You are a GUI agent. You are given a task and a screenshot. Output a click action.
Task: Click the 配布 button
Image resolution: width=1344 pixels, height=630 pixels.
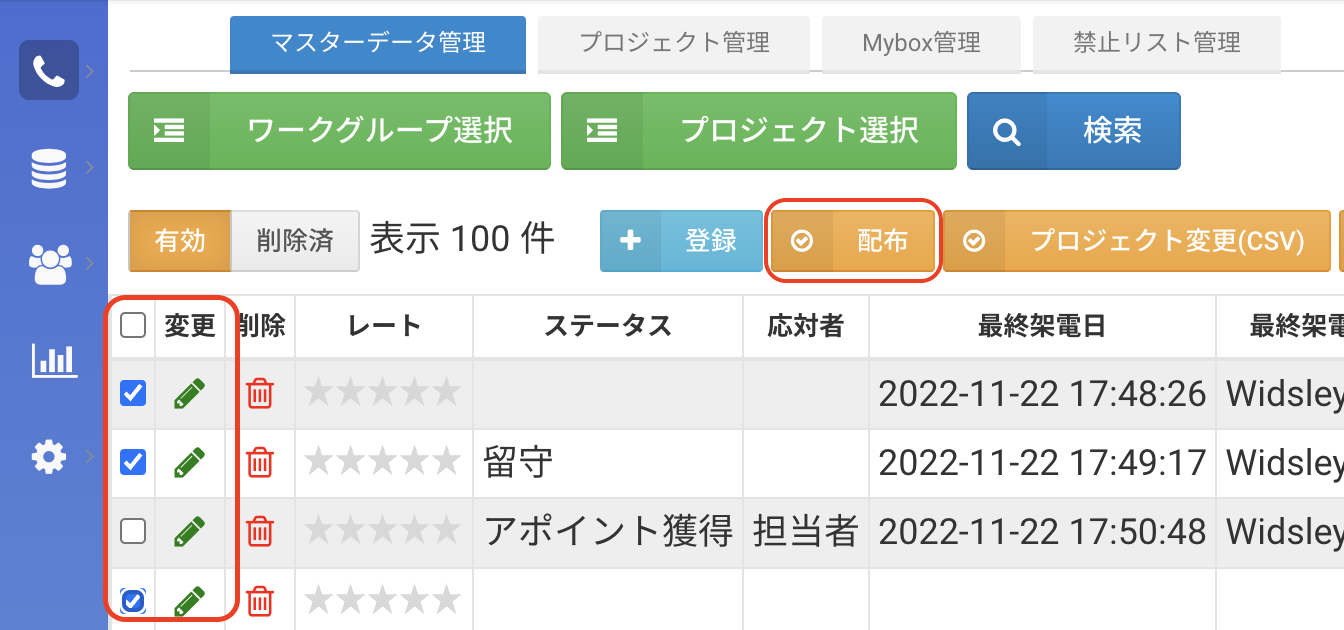[x=853, y=241]
